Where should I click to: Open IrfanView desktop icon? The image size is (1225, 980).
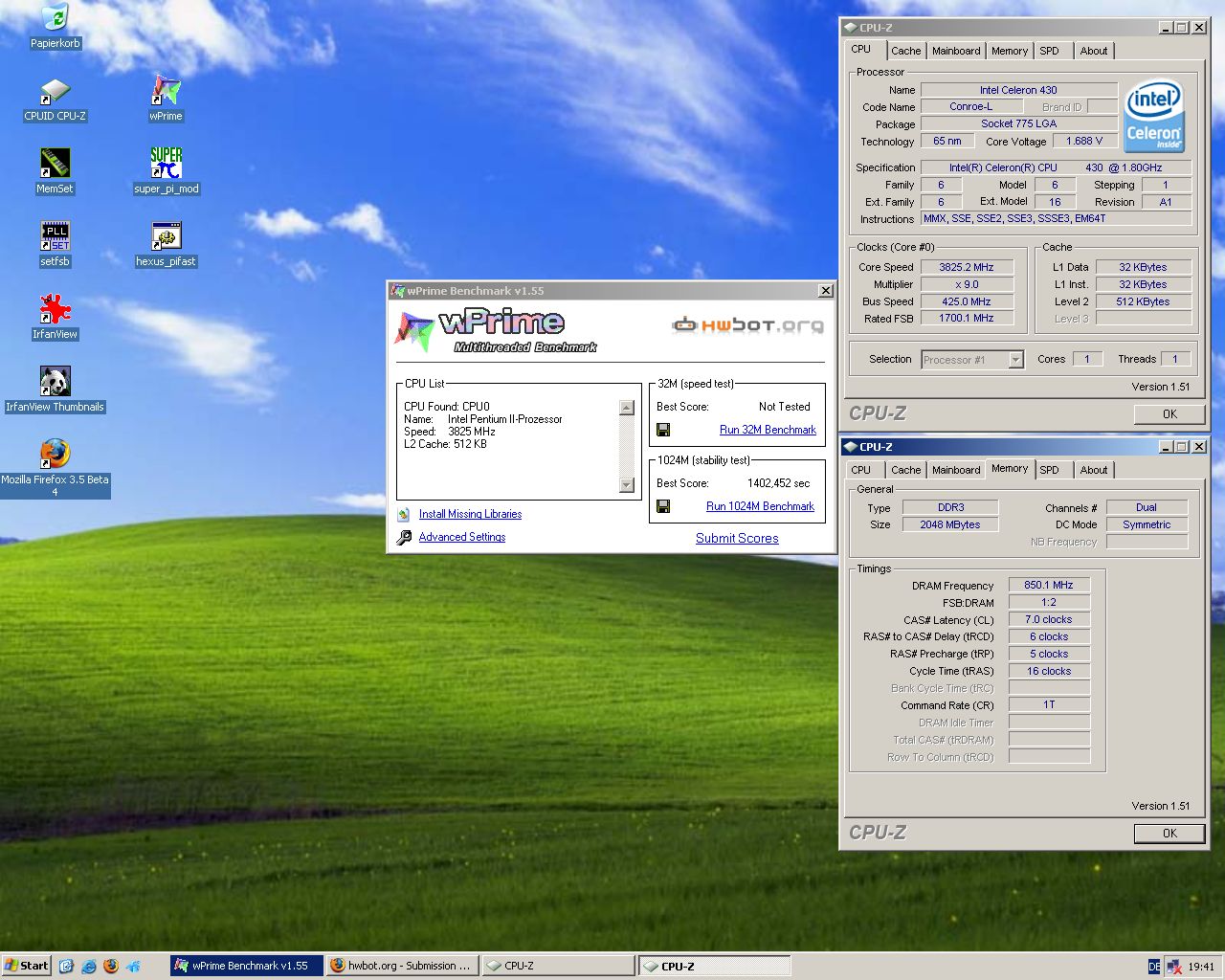click(56, 317)
